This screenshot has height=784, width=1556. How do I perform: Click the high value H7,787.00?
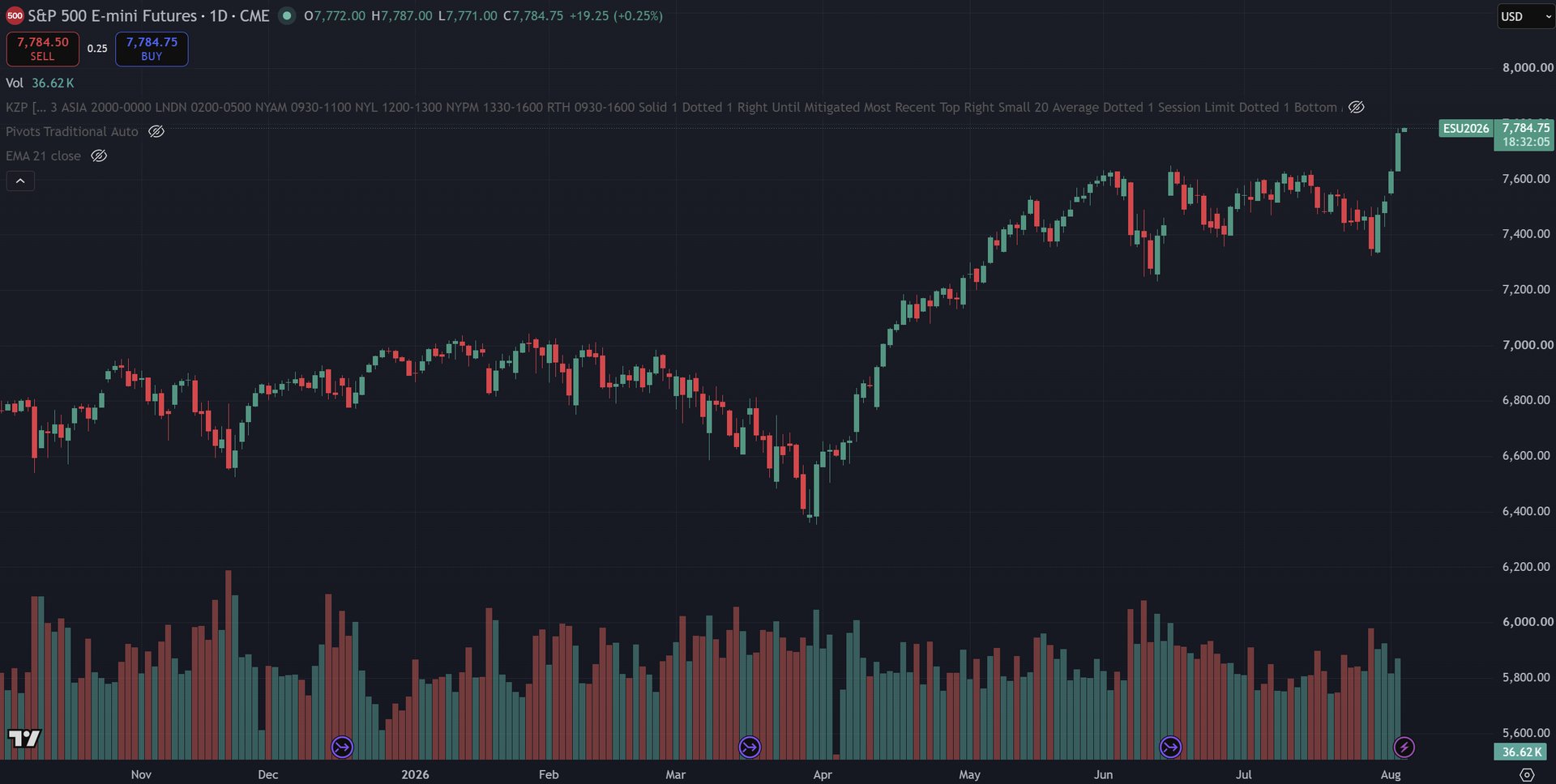[402, 15]
